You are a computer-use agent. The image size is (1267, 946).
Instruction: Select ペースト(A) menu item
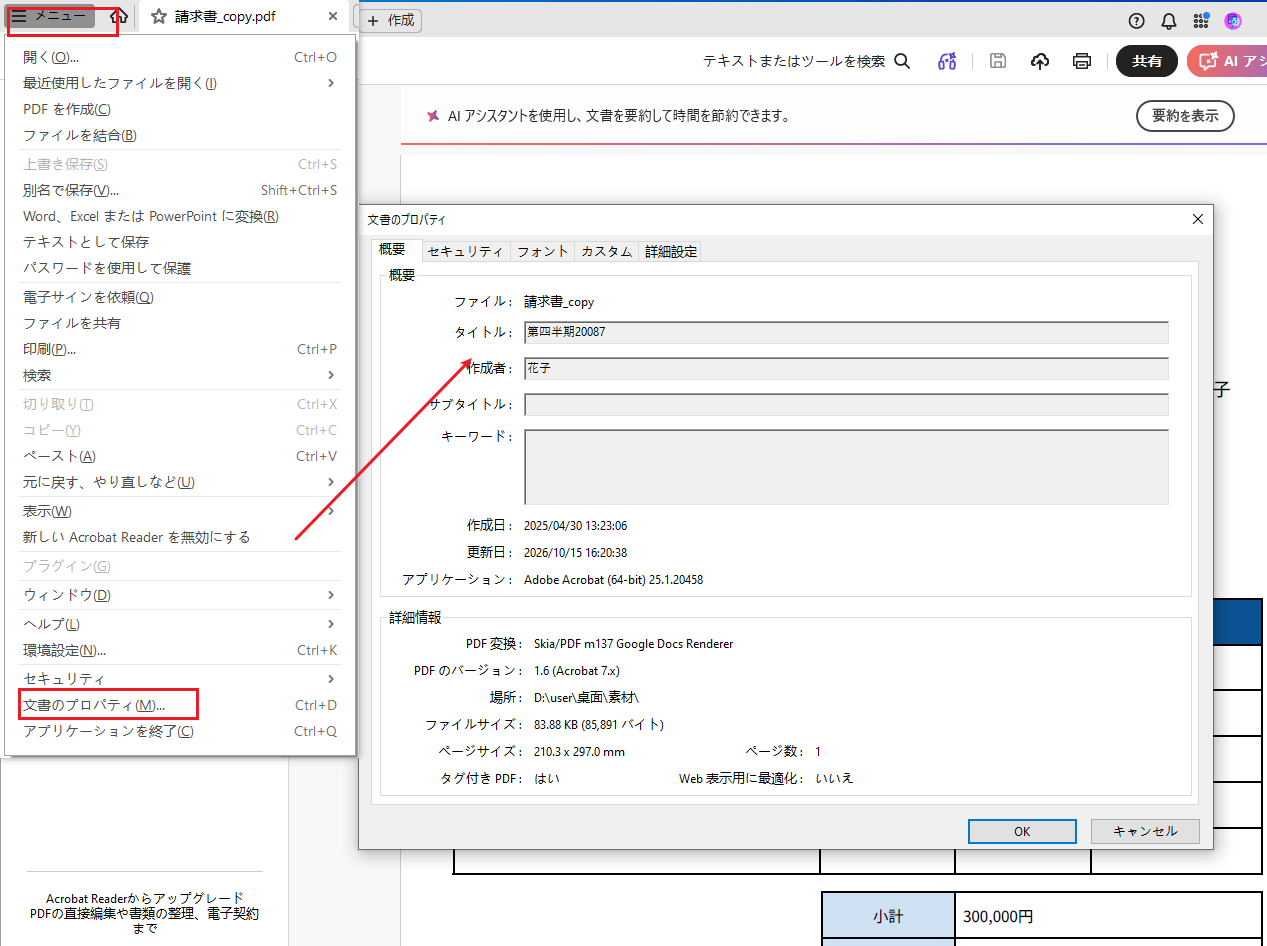180,456
